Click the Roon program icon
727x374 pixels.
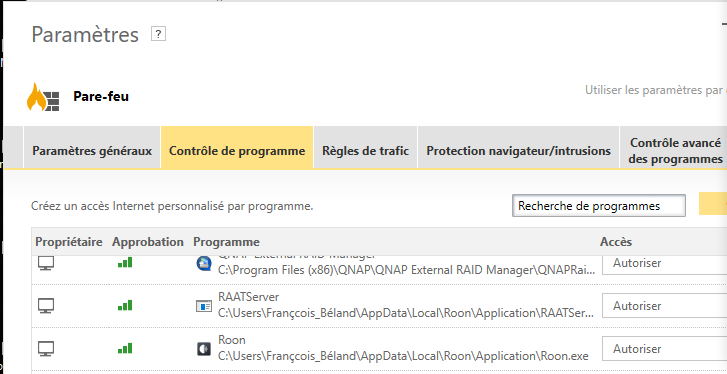coord(204,349)
